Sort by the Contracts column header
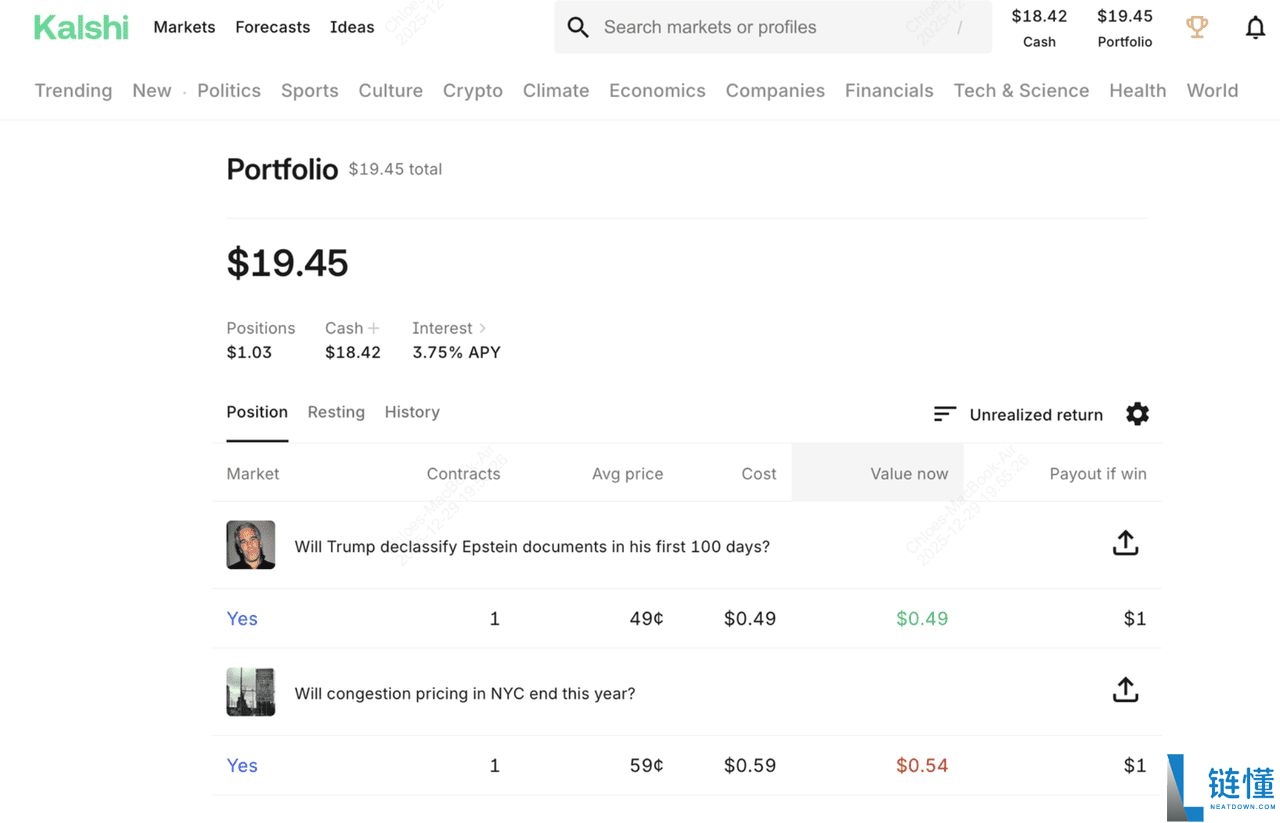Image resolution: width=1280 pixels, height=823 pixels. pos(463,474)
